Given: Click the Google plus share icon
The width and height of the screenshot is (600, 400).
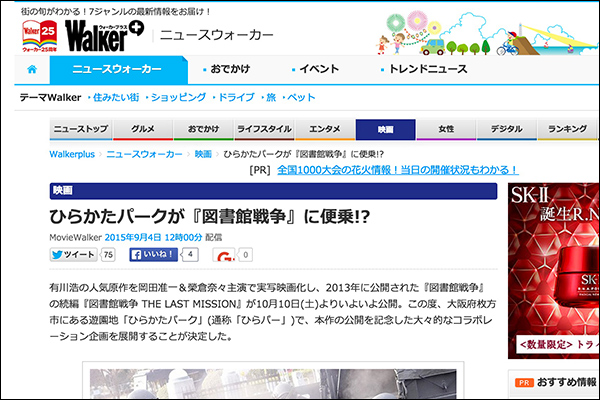Looking at the screenshot, I should click(224, 255).
